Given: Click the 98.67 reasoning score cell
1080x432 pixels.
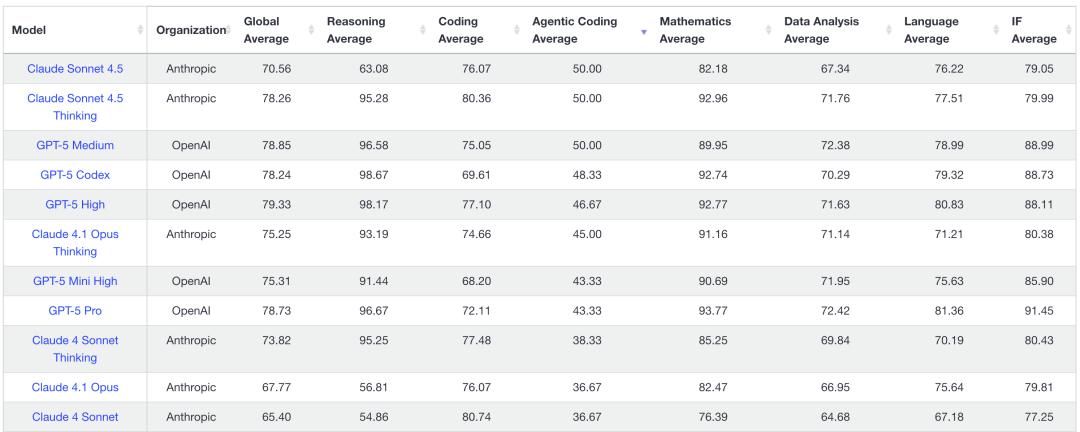Looking at the screenshot, I should [383, 175].
